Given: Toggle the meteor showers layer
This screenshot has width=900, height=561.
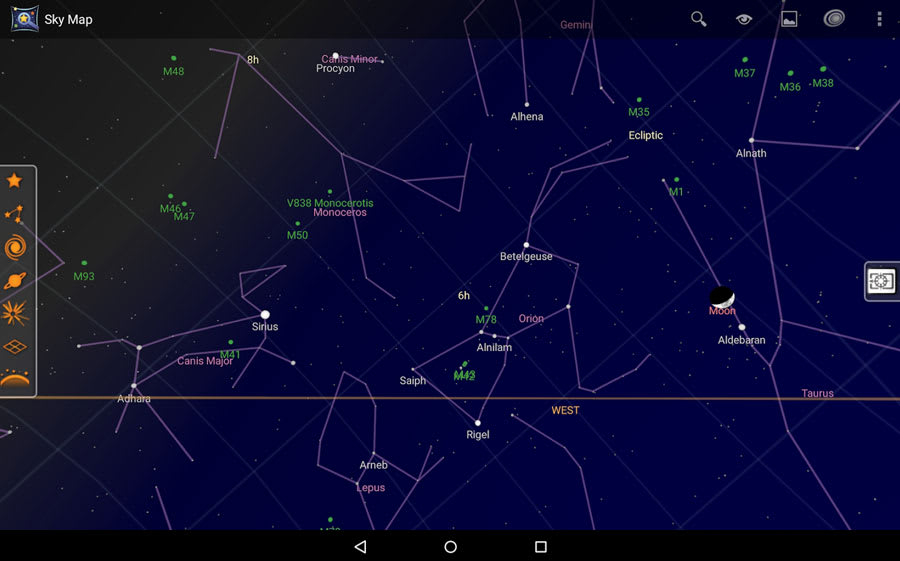Looking at the screenshot, I should click(15, 314).
